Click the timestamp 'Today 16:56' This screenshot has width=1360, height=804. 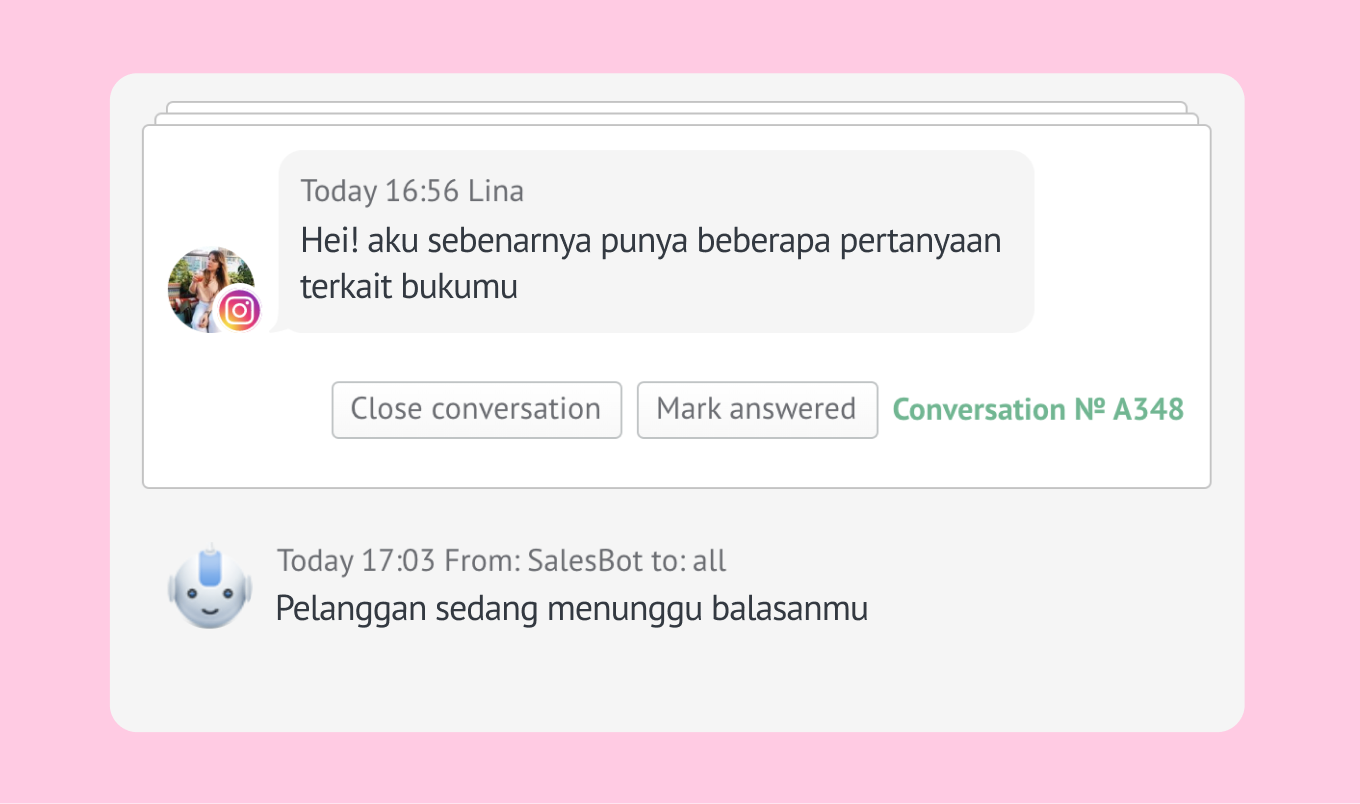[x=381, y=191]
